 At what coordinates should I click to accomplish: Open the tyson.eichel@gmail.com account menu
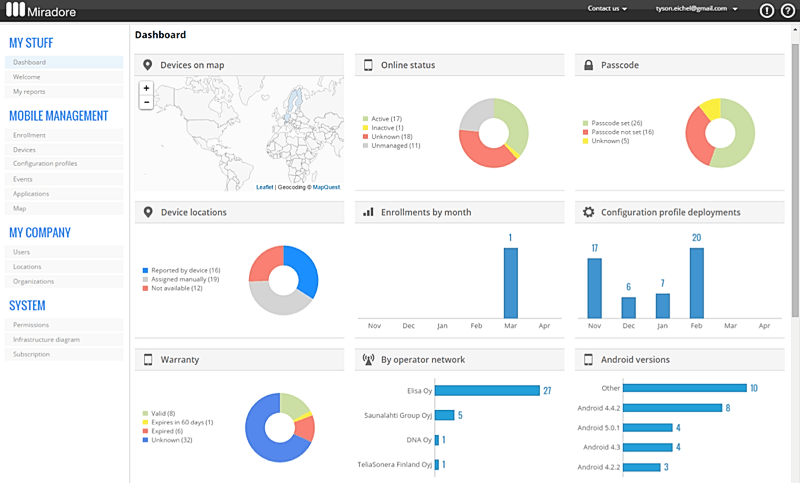[x=696, y=8]
